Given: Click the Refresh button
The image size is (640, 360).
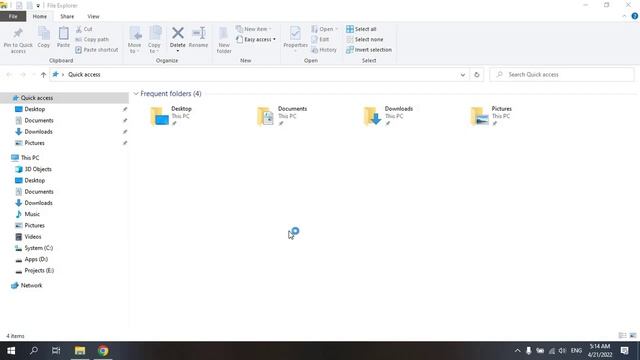Looking at the screenshot, I should pyautogui.click(x=476, y=75).
